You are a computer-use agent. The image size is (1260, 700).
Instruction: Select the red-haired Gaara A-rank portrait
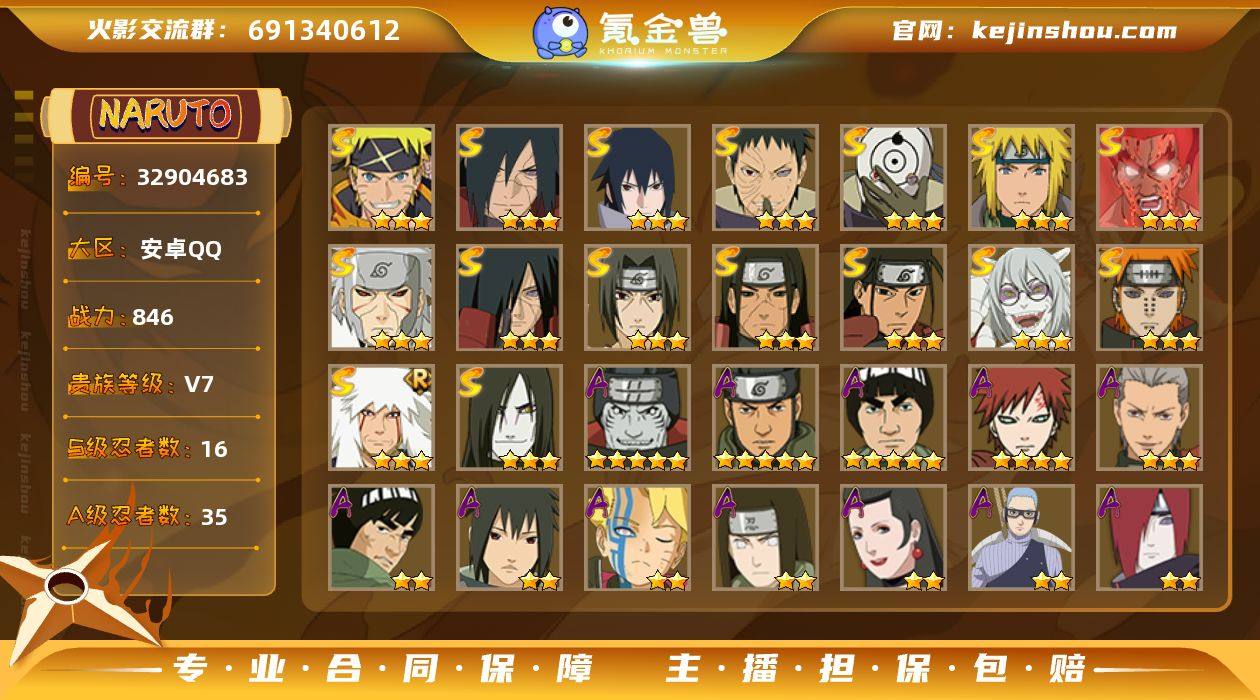click(x=1021, y=418)
